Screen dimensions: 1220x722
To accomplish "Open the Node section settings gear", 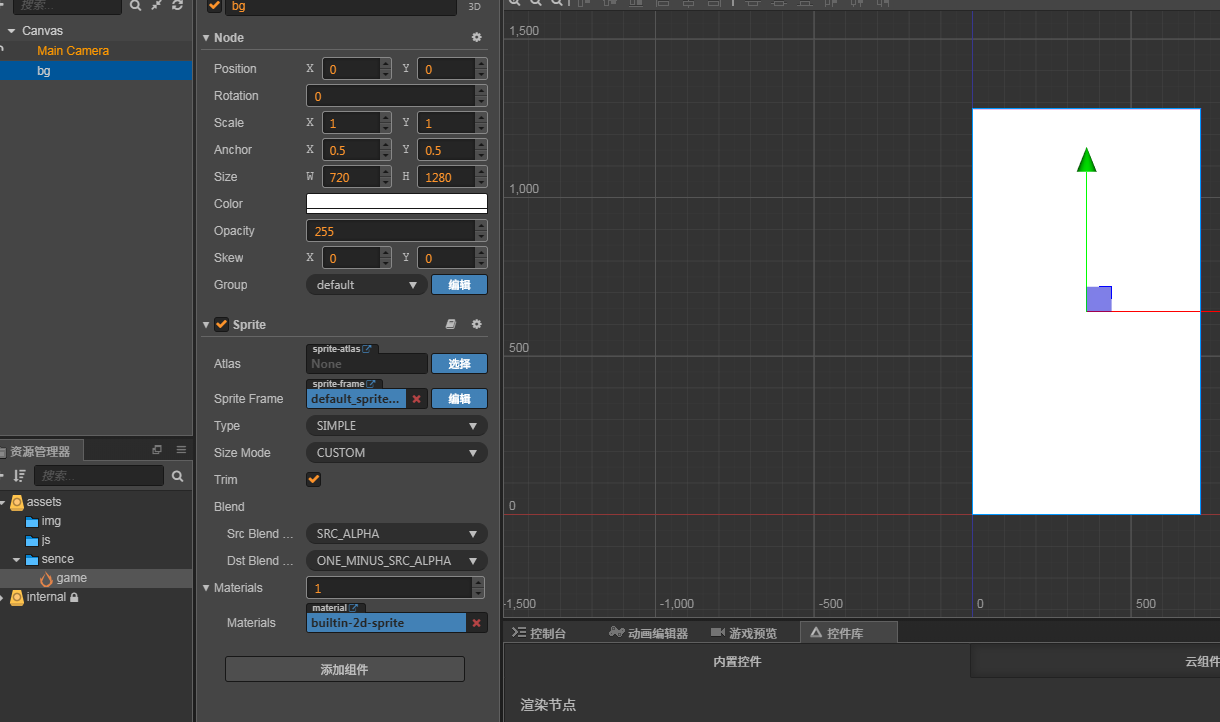I will tap(476, 37).
